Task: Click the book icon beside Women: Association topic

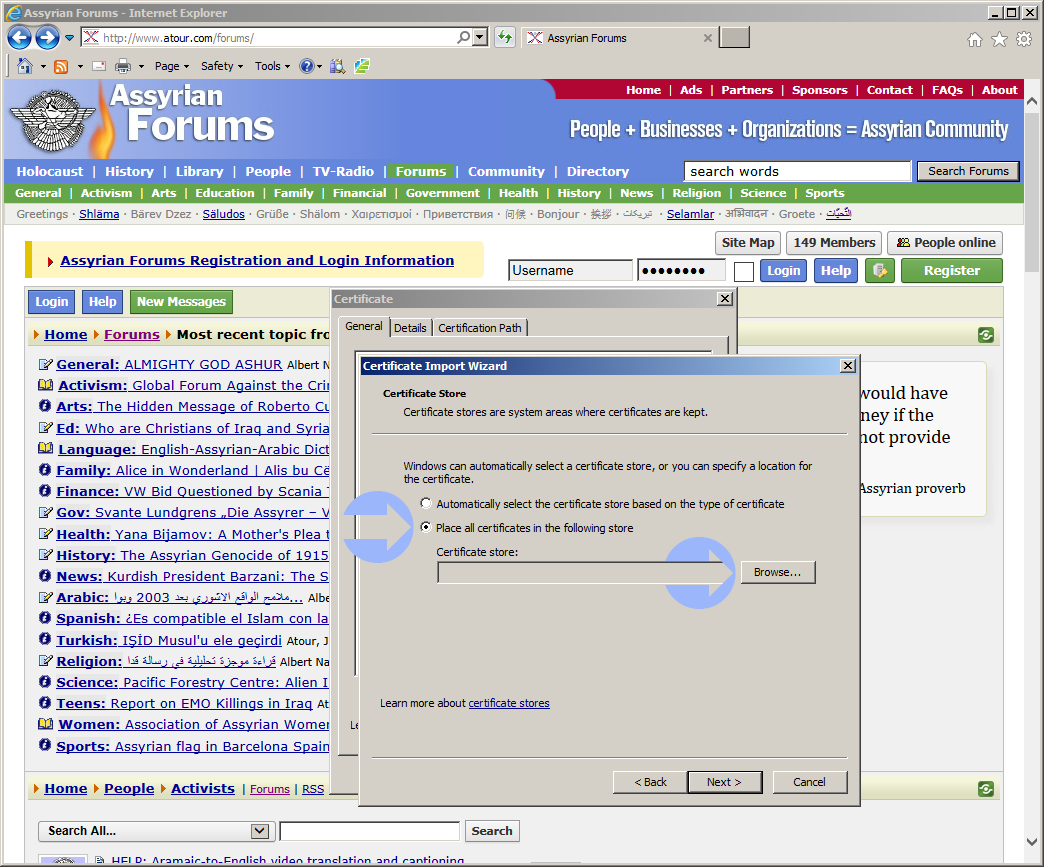Action: 45,724
